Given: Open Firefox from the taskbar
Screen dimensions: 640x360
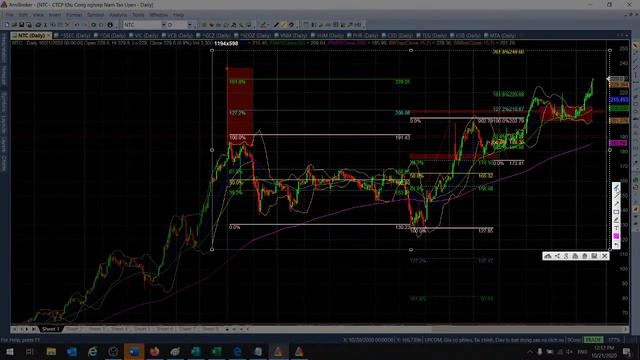Looking at the screenshot, I should point(154,351).
